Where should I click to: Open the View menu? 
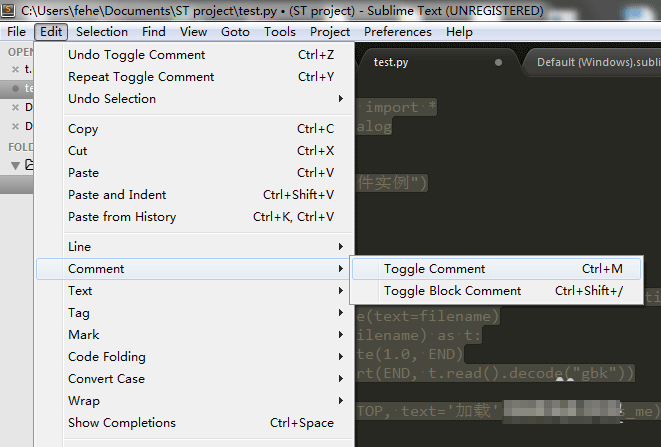(193, 32)
